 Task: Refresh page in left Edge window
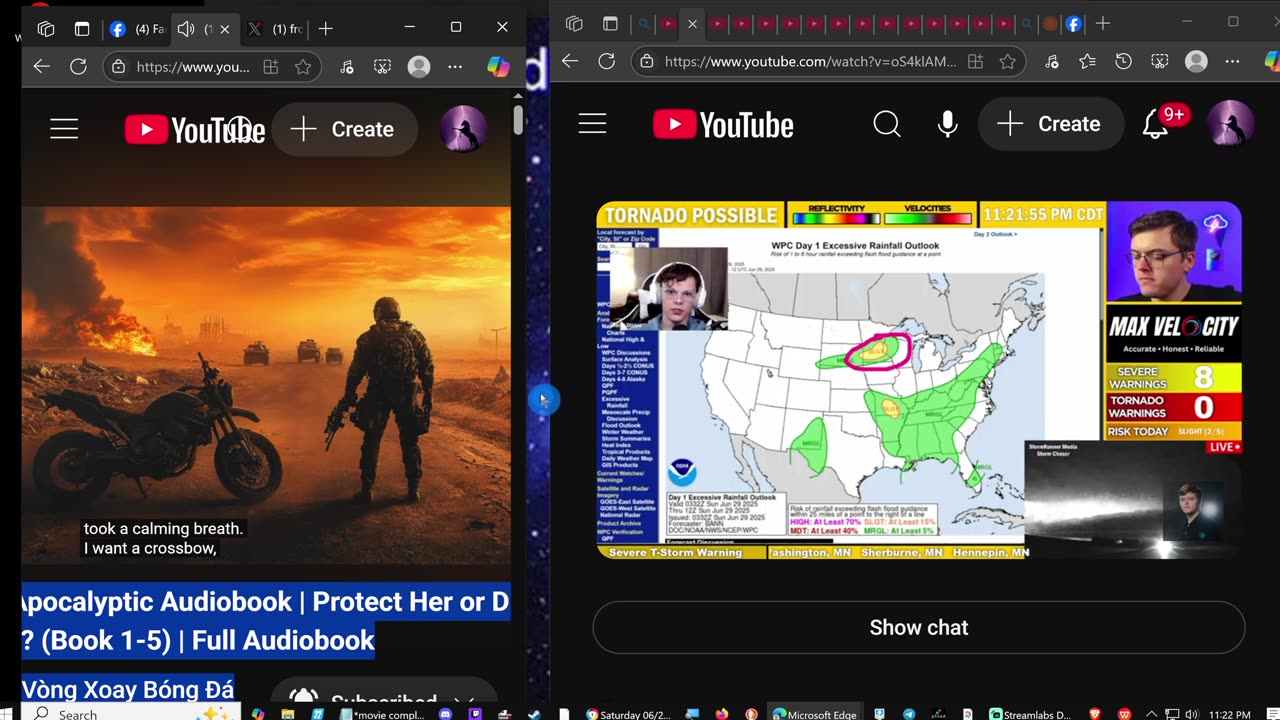(x=78, y=67)
